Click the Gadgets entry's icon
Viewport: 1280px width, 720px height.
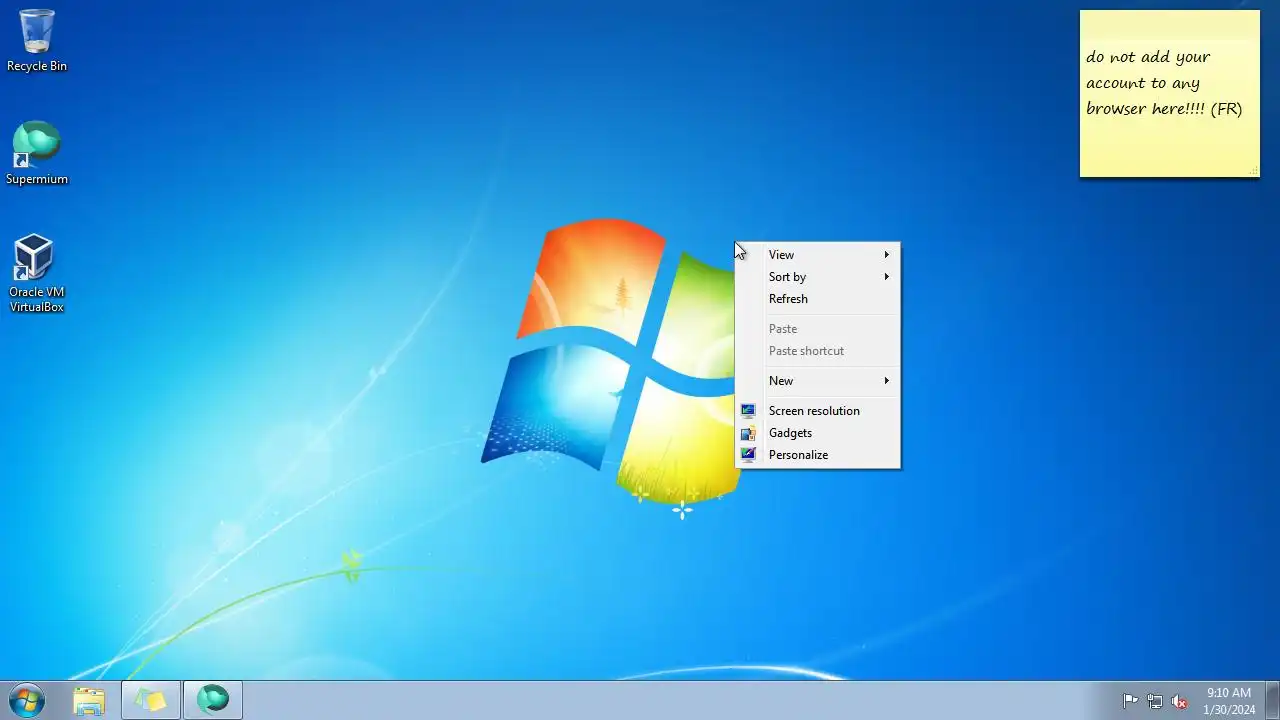click(748, 433)
